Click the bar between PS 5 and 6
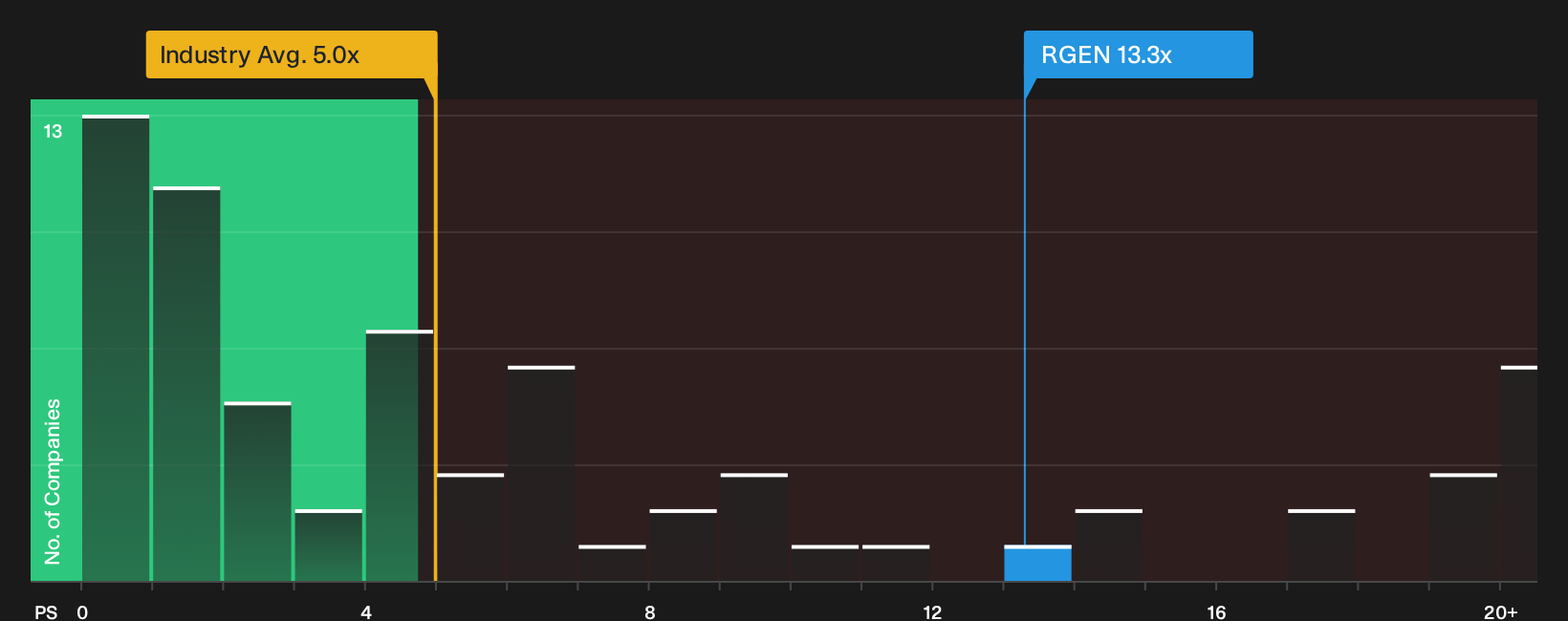Image resolution: width=1568 pixels, height=621 pixels. (x=470, y=527)
